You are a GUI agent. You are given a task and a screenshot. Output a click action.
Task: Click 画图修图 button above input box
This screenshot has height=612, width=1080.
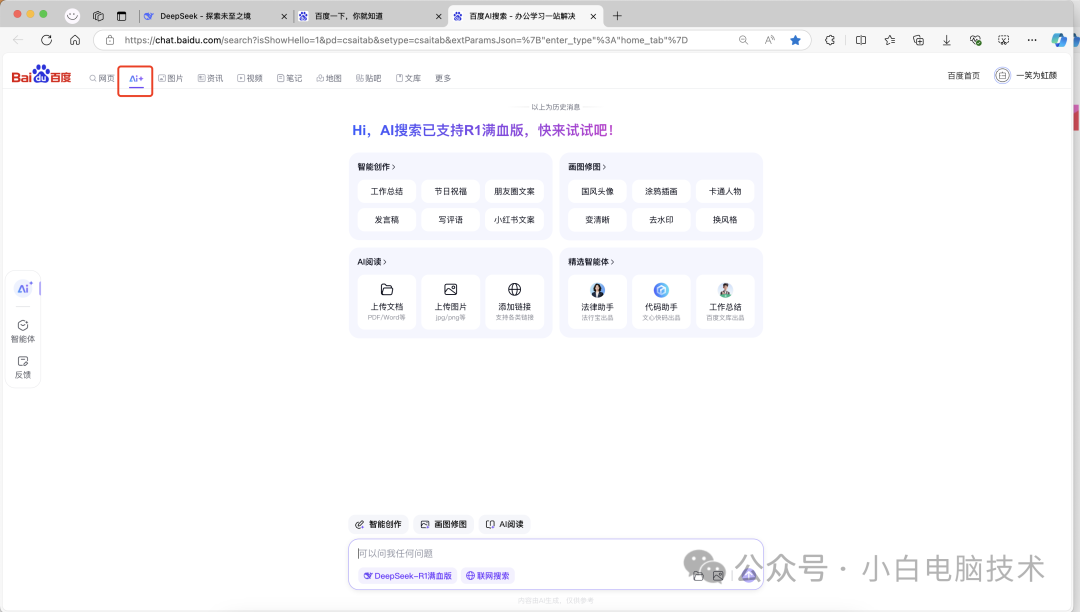click(444, 525)
